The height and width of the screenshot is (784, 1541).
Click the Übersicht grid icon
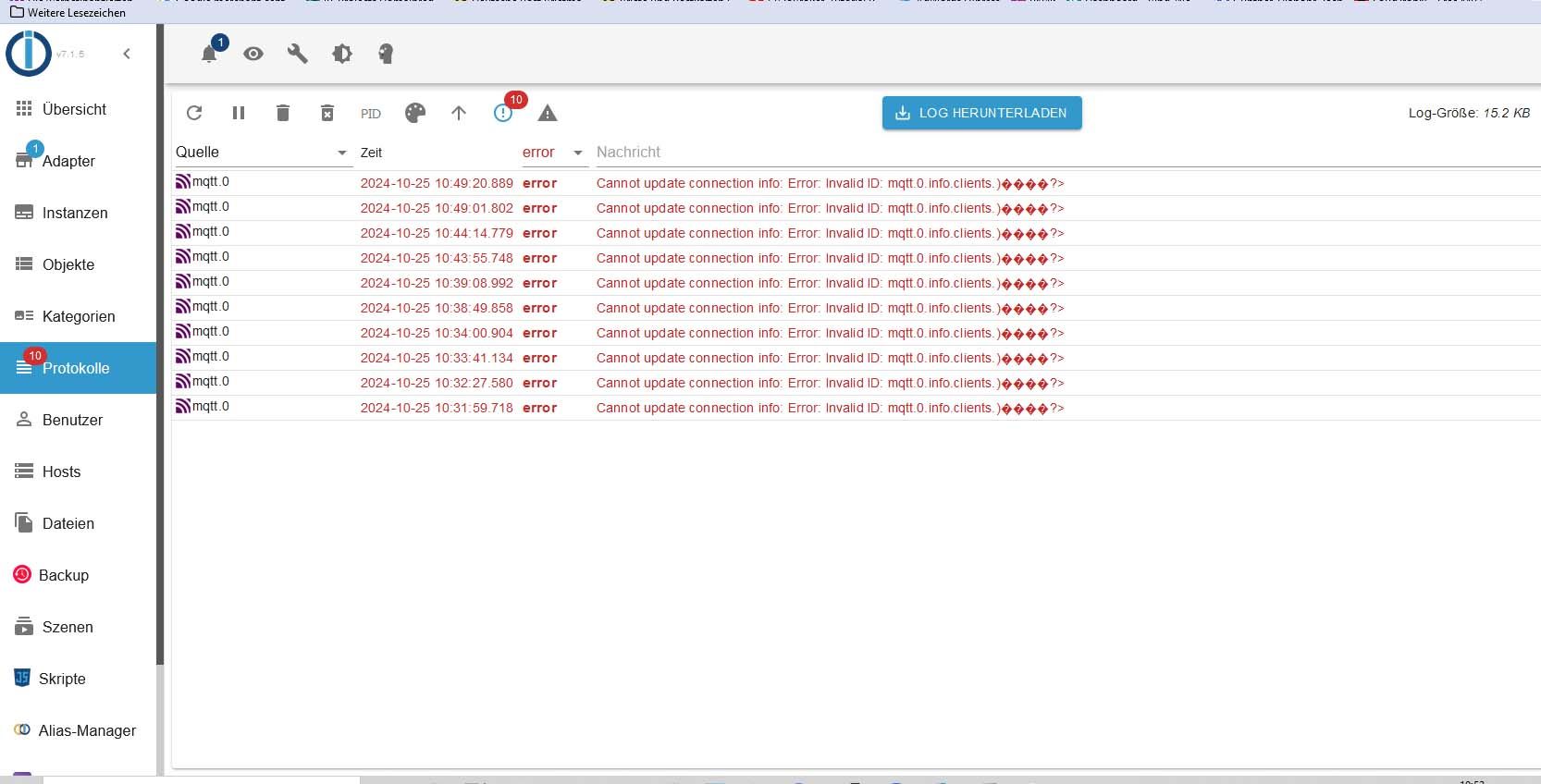coord(24,109)
